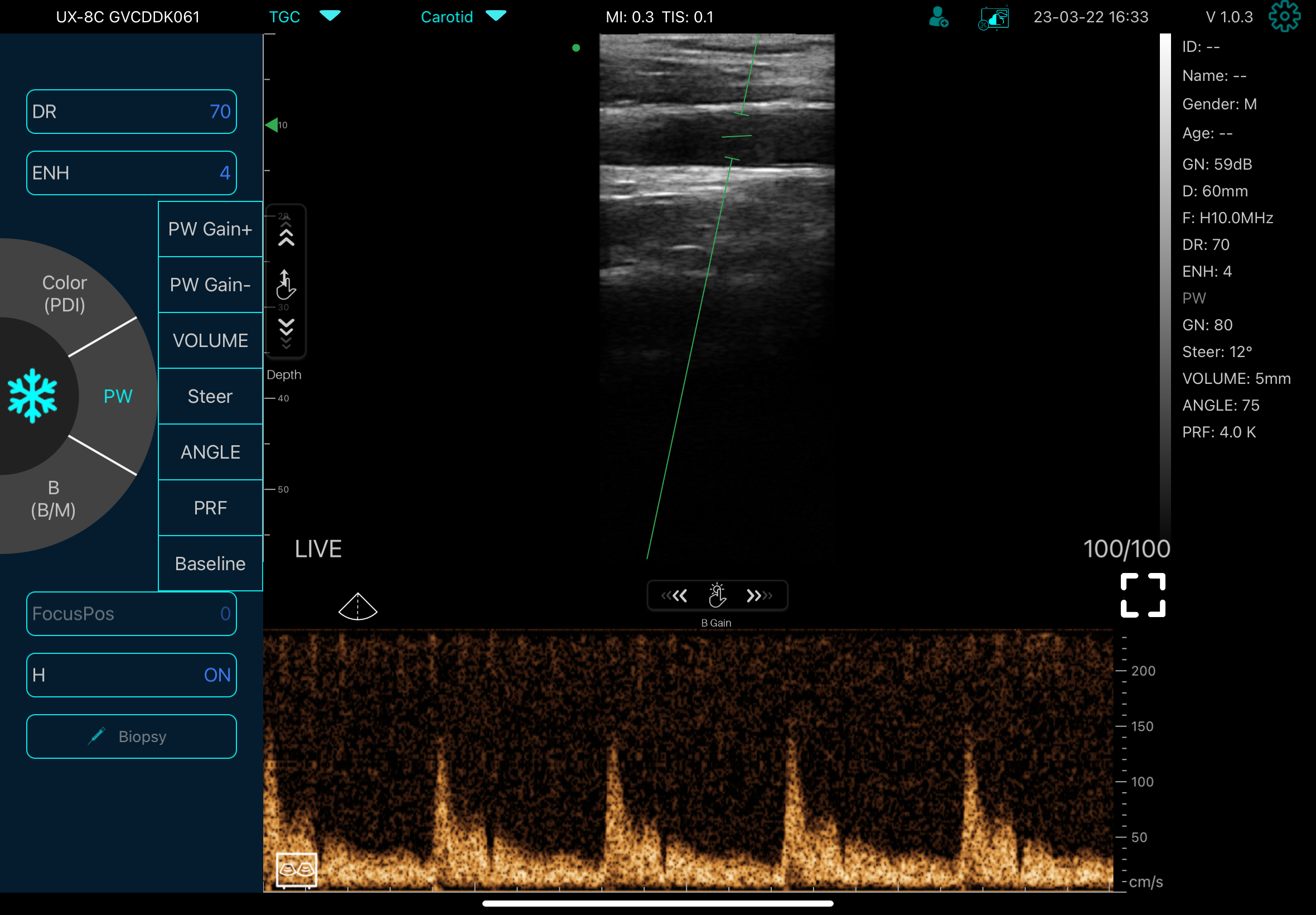The image size is (1316, 915).
Task: Click the 'F: H10.0MHz' frequency value
Action: (1227, 218)
